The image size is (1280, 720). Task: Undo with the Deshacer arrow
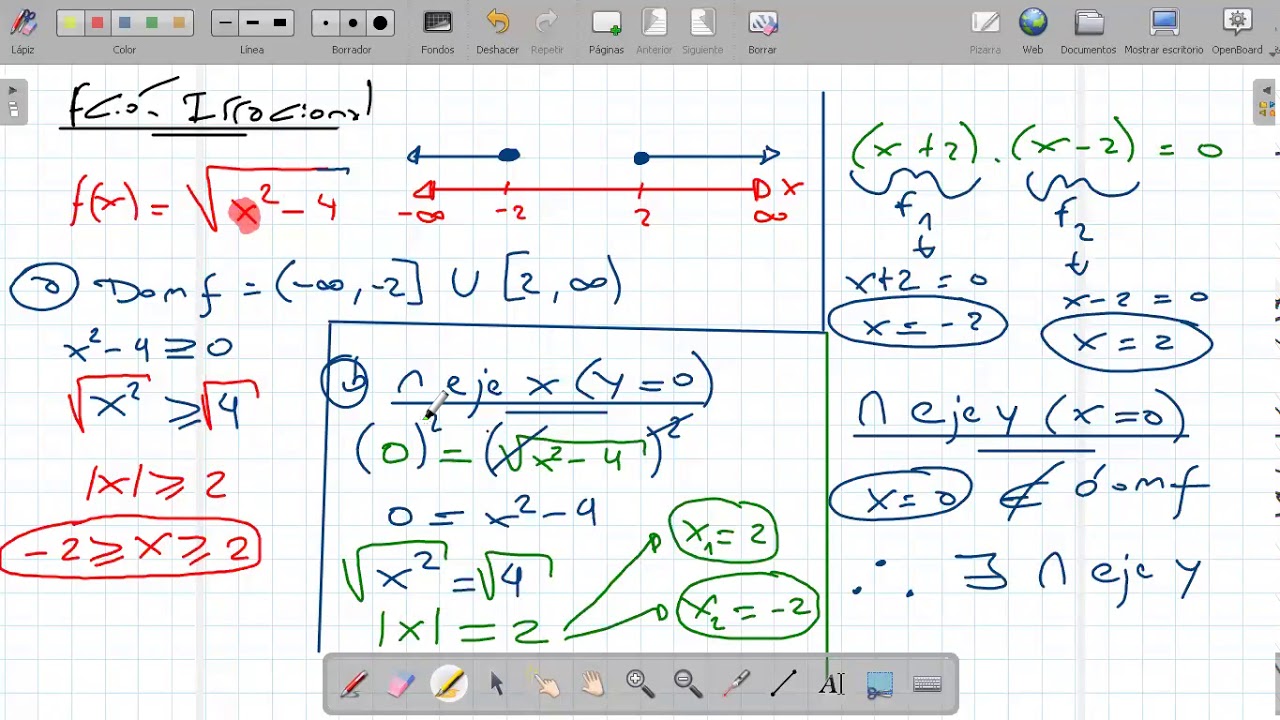(497, 22)
